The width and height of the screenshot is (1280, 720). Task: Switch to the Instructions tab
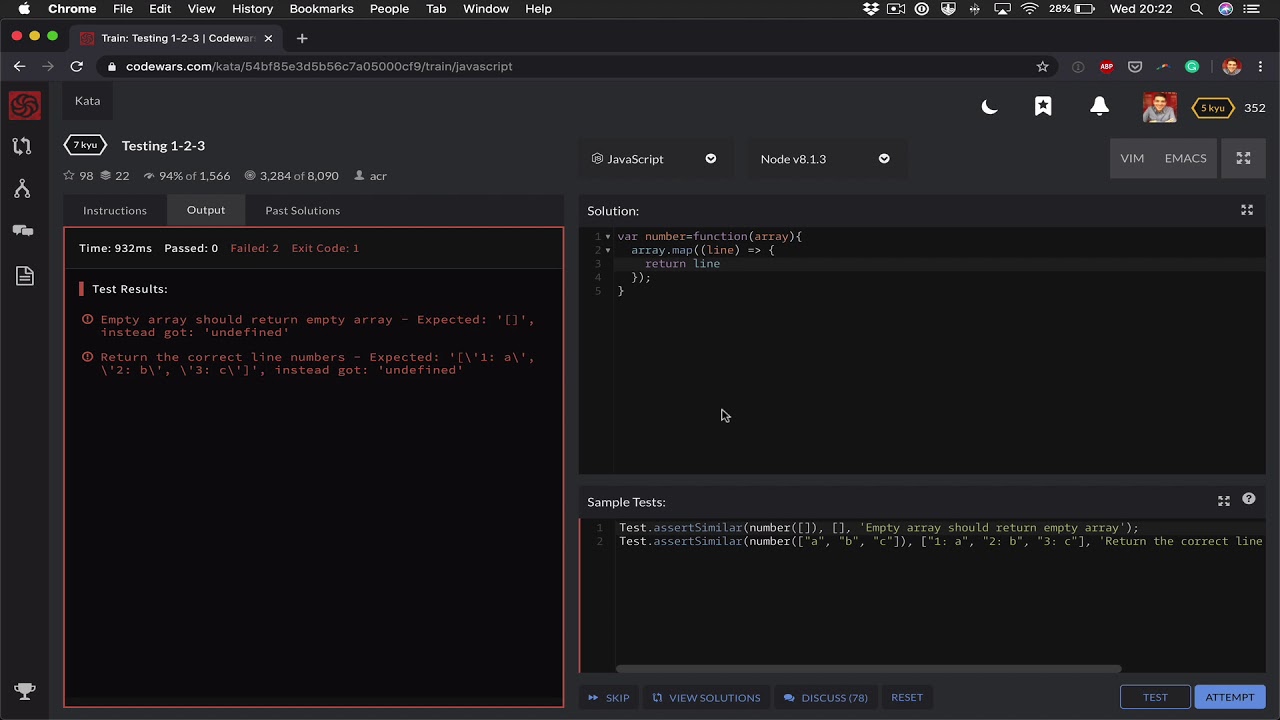[x=115, y=210]
